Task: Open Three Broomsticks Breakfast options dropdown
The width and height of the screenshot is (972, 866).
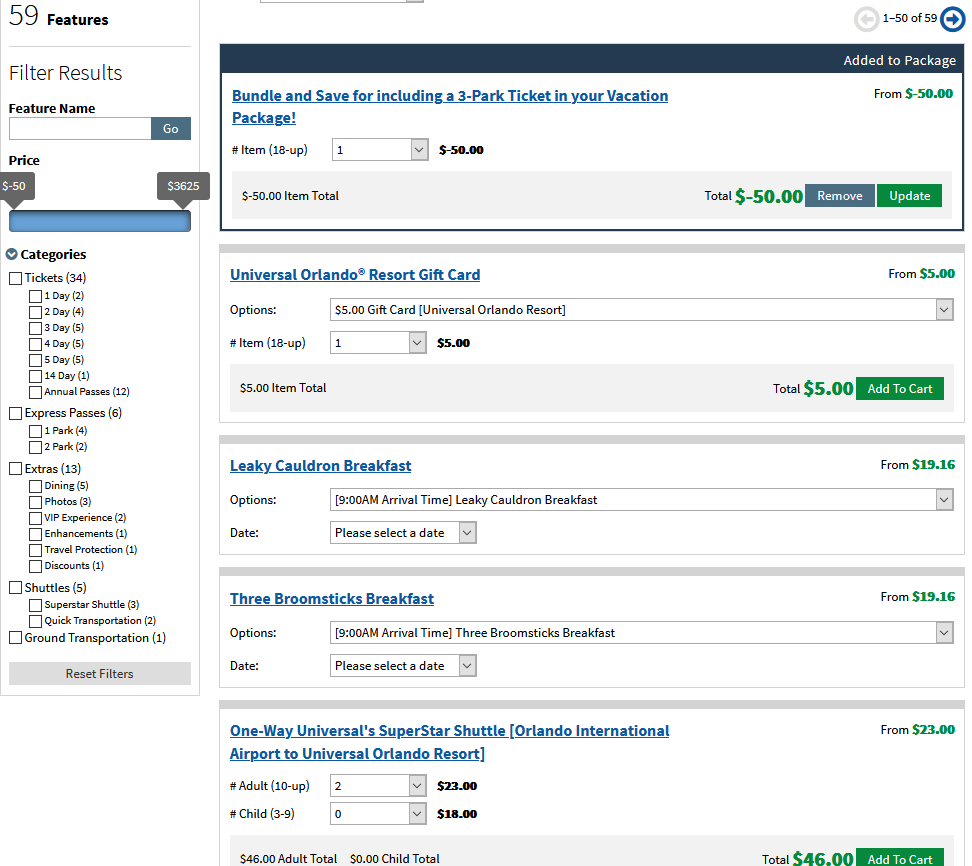Action: click(x=642, y=633)
